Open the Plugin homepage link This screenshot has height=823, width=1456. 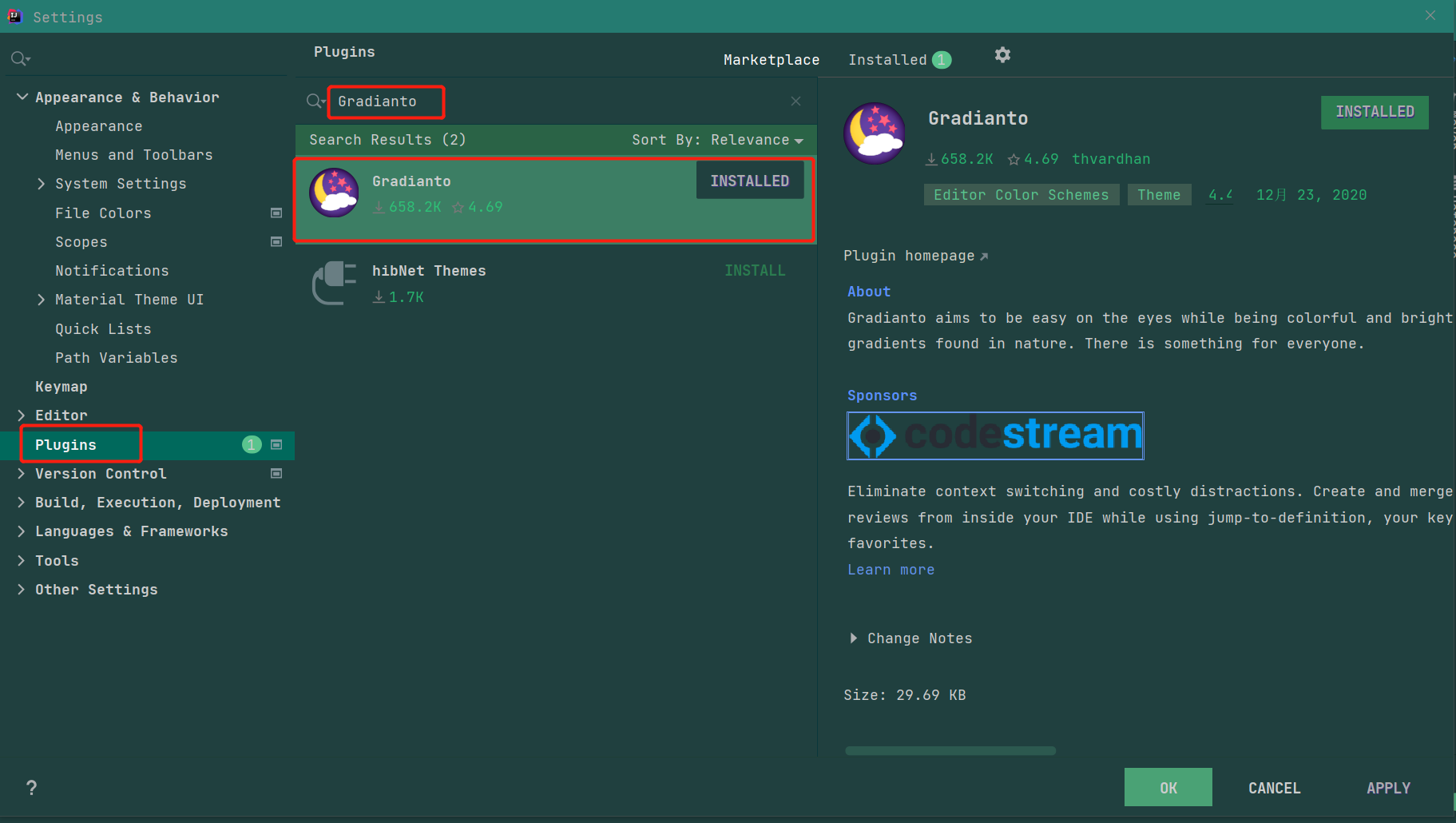click(x=909, y=256)
